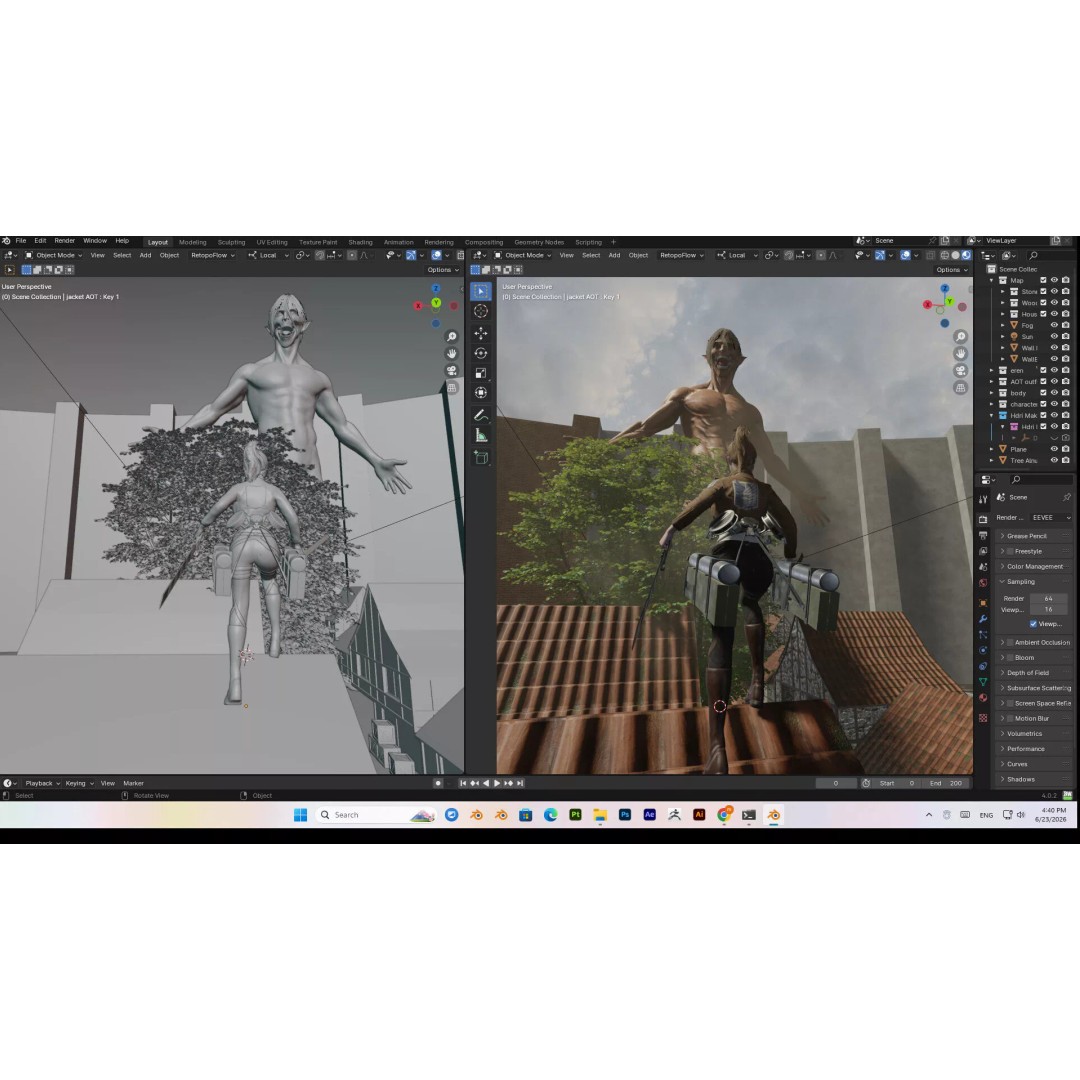Enable the Bloom checkbox
1080x1080 pixels.
pyautogui.click(x=1010, y=658)
